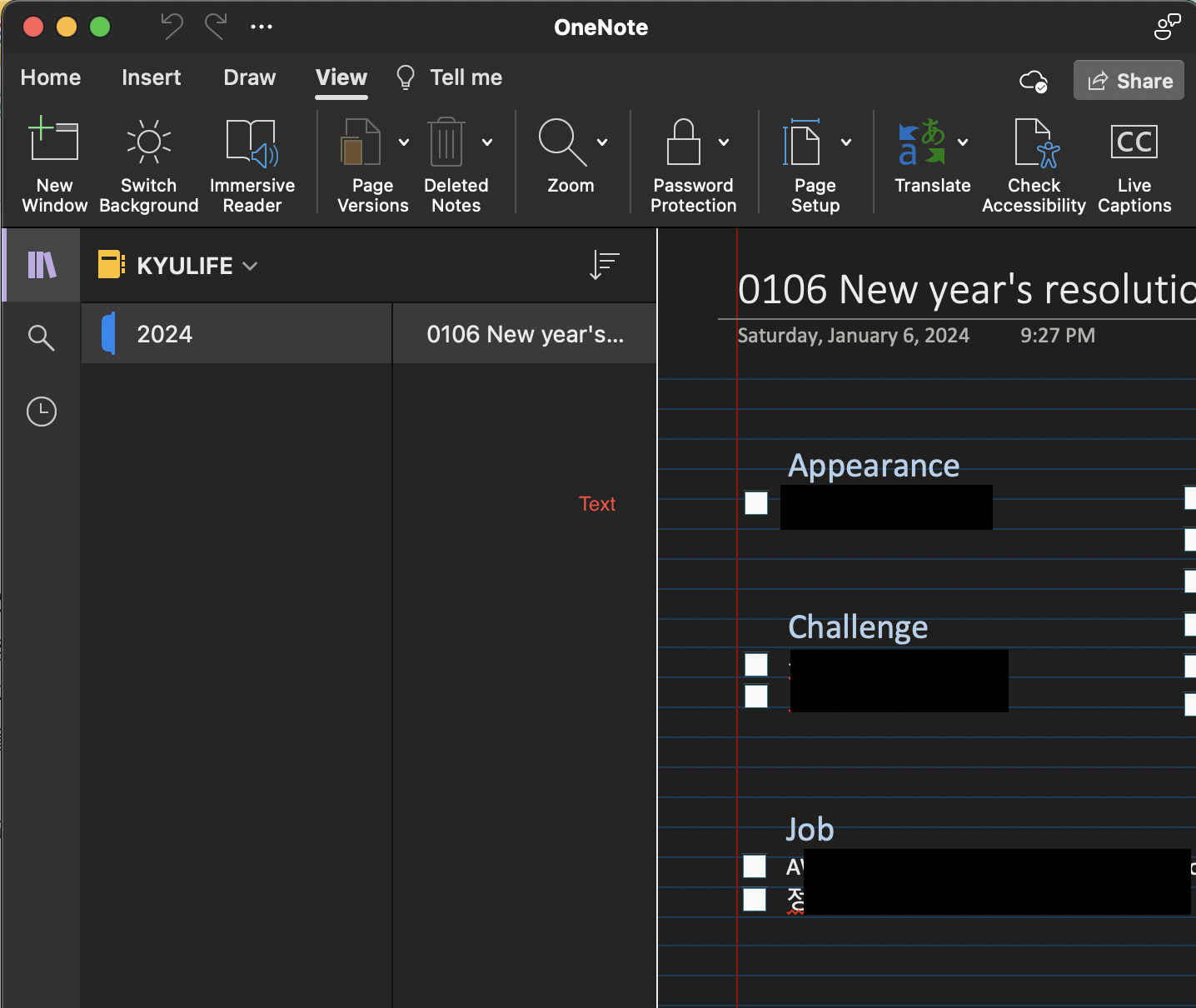Click the sort pages icon

click(605, 265)
